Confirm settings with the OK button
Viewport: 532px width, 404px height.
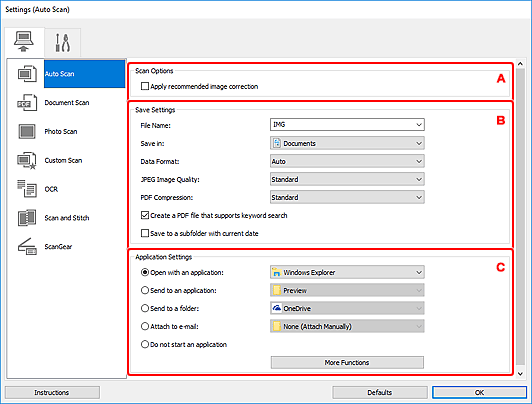tap(479, 392)
